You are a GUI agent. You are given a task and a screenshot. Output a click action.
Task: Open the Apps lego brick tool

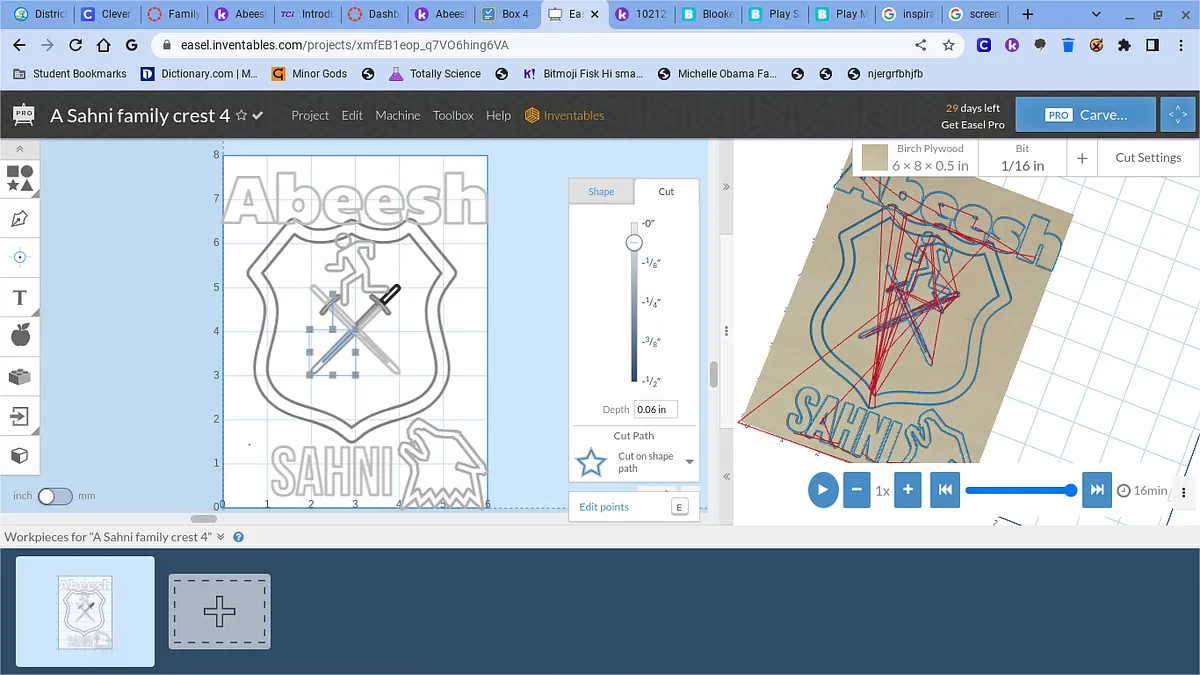pos(20,376)
